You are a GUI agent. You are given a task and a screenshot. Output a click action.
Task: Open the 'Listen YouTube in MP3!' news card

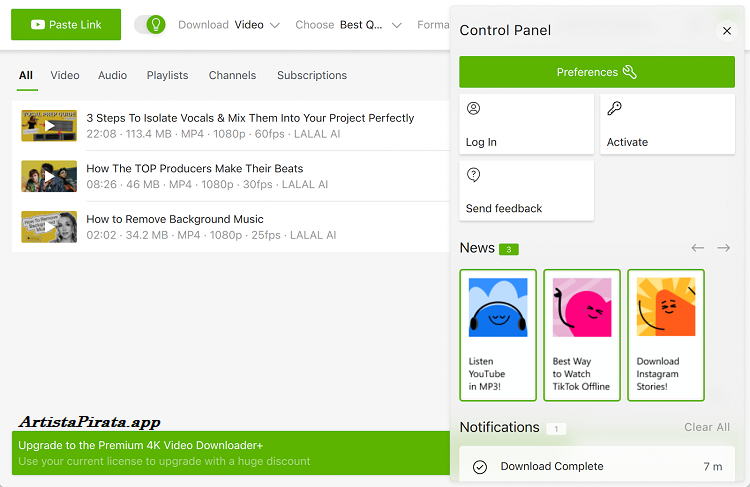pyautogui.click(x=498, y=335)
